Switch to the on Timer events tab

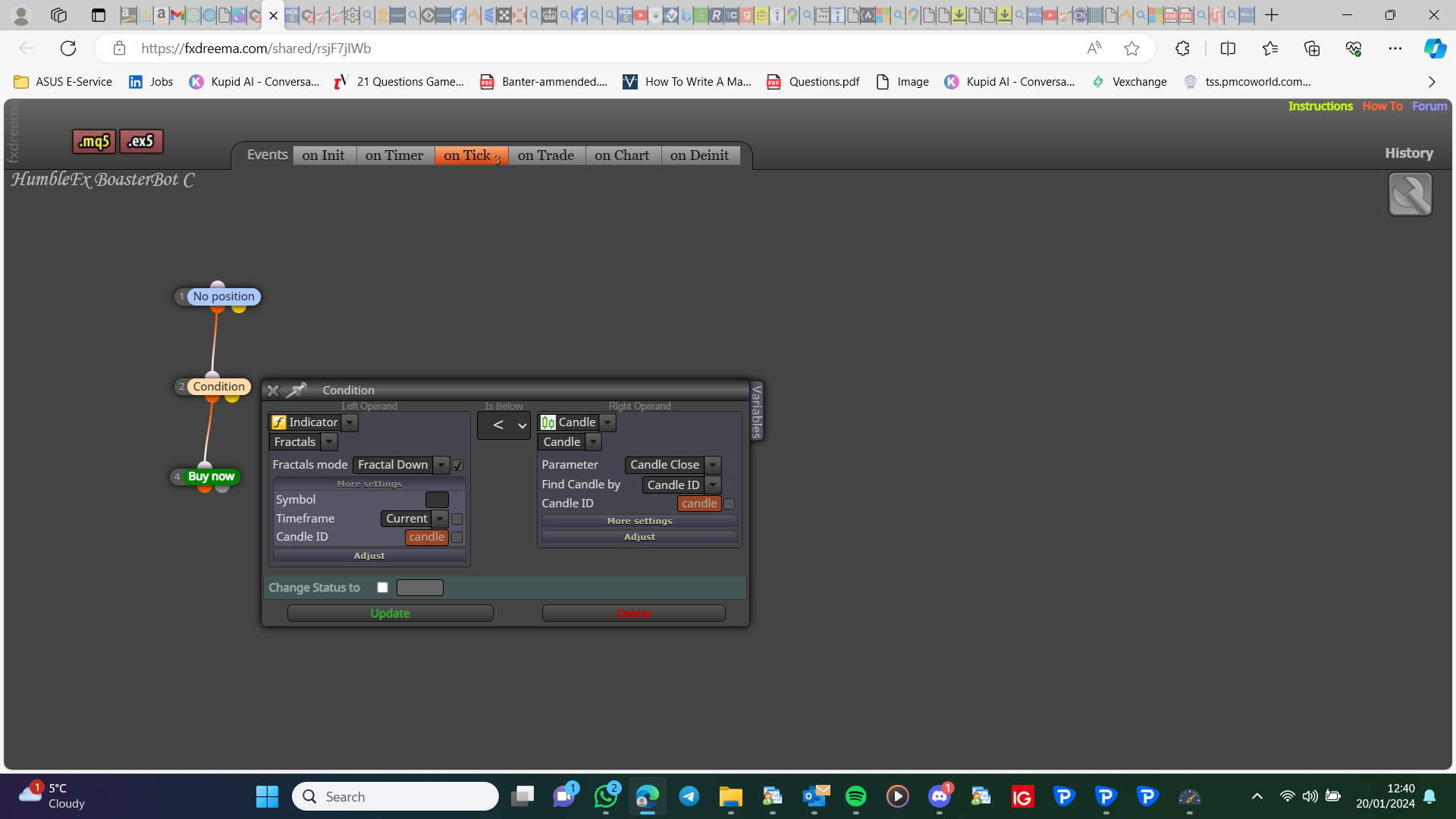point(395,155)
